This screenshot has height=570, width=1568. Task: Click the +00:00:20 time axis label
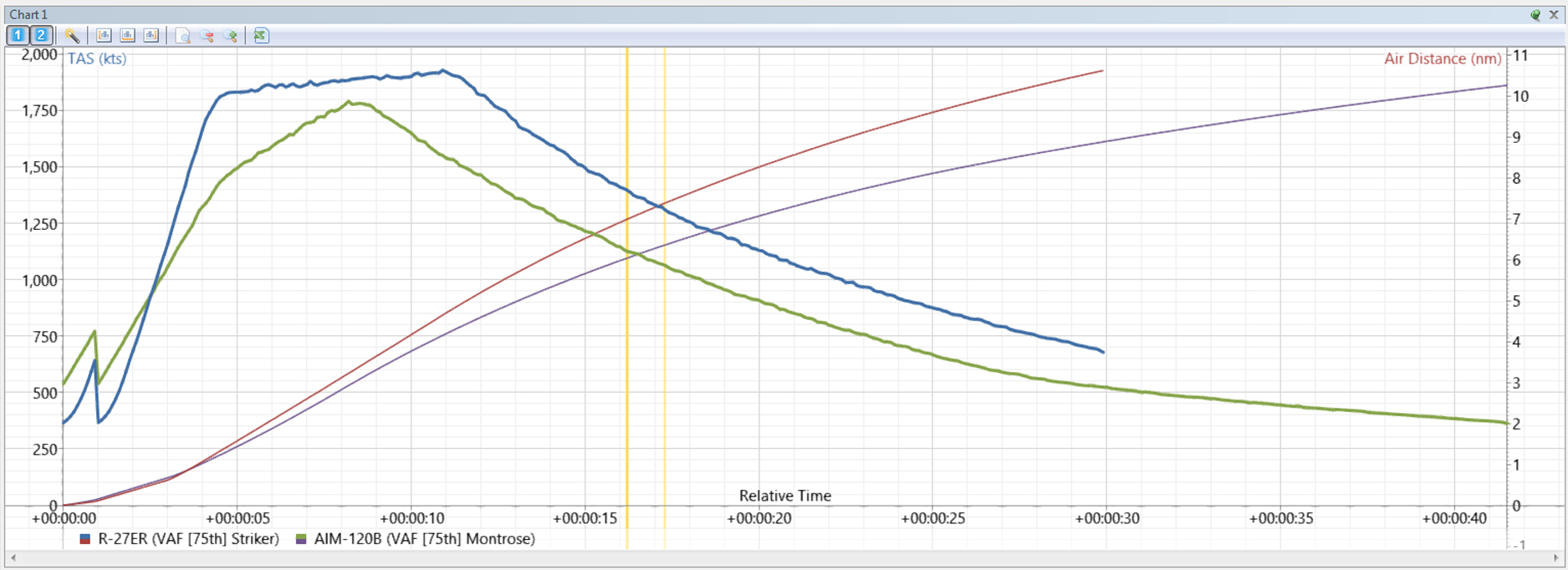(x=759, y=518)
